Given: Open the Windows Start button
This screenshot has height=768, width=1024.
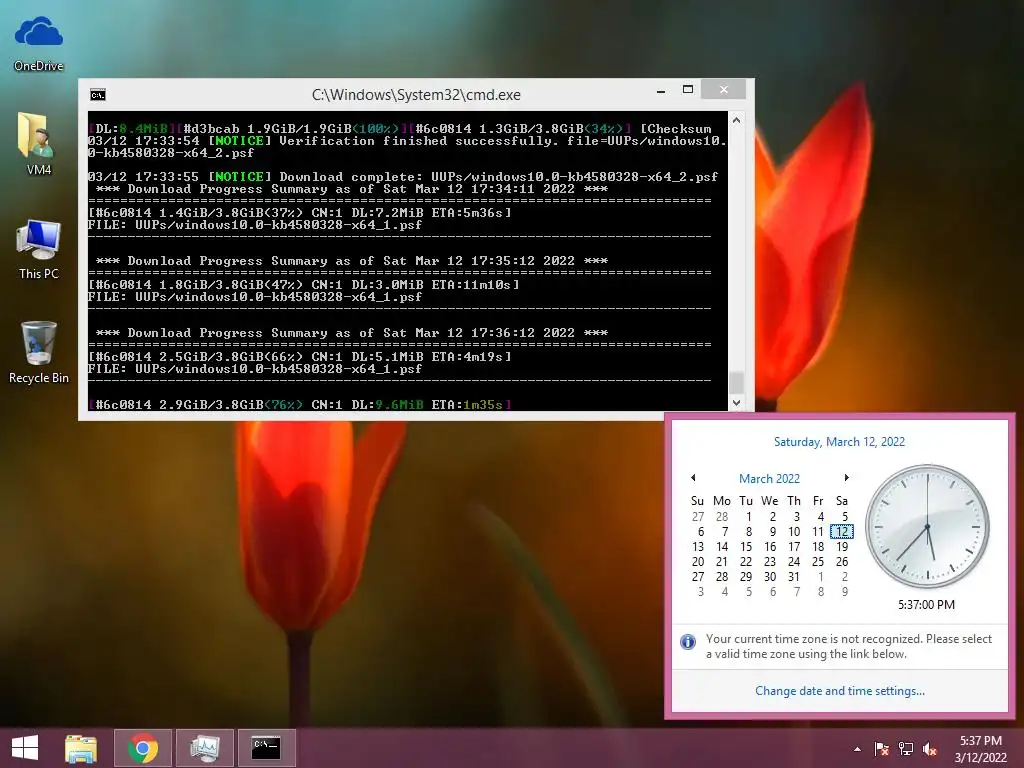Looking at the screenshot, I should pos(25,748).
